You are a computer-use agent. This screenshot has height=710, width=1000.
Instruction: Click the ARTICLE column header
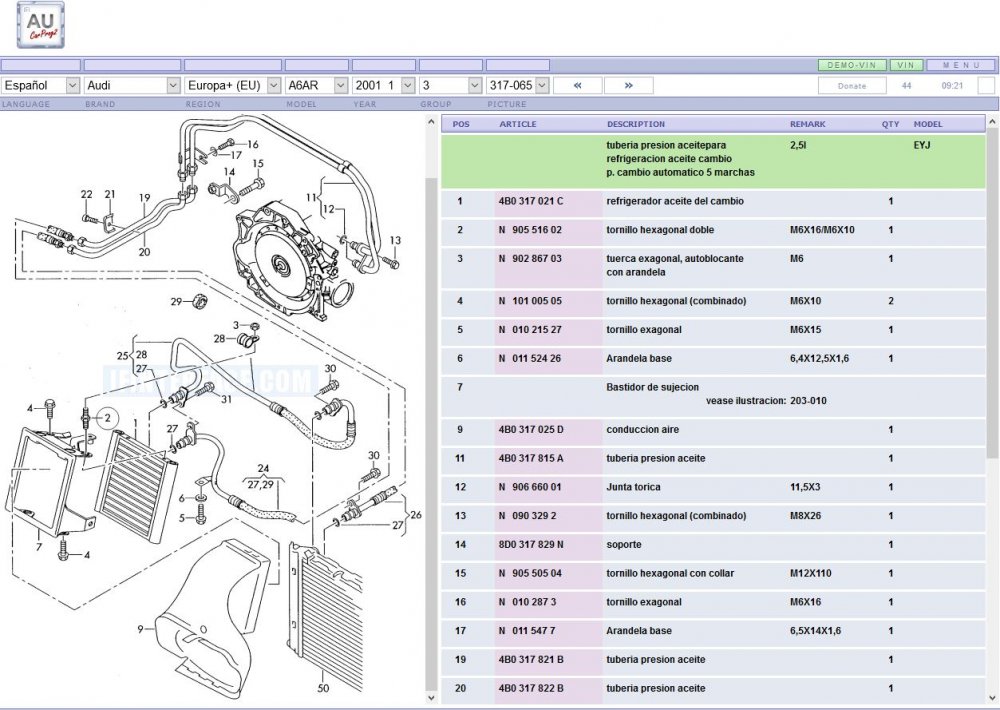[517, 124]
